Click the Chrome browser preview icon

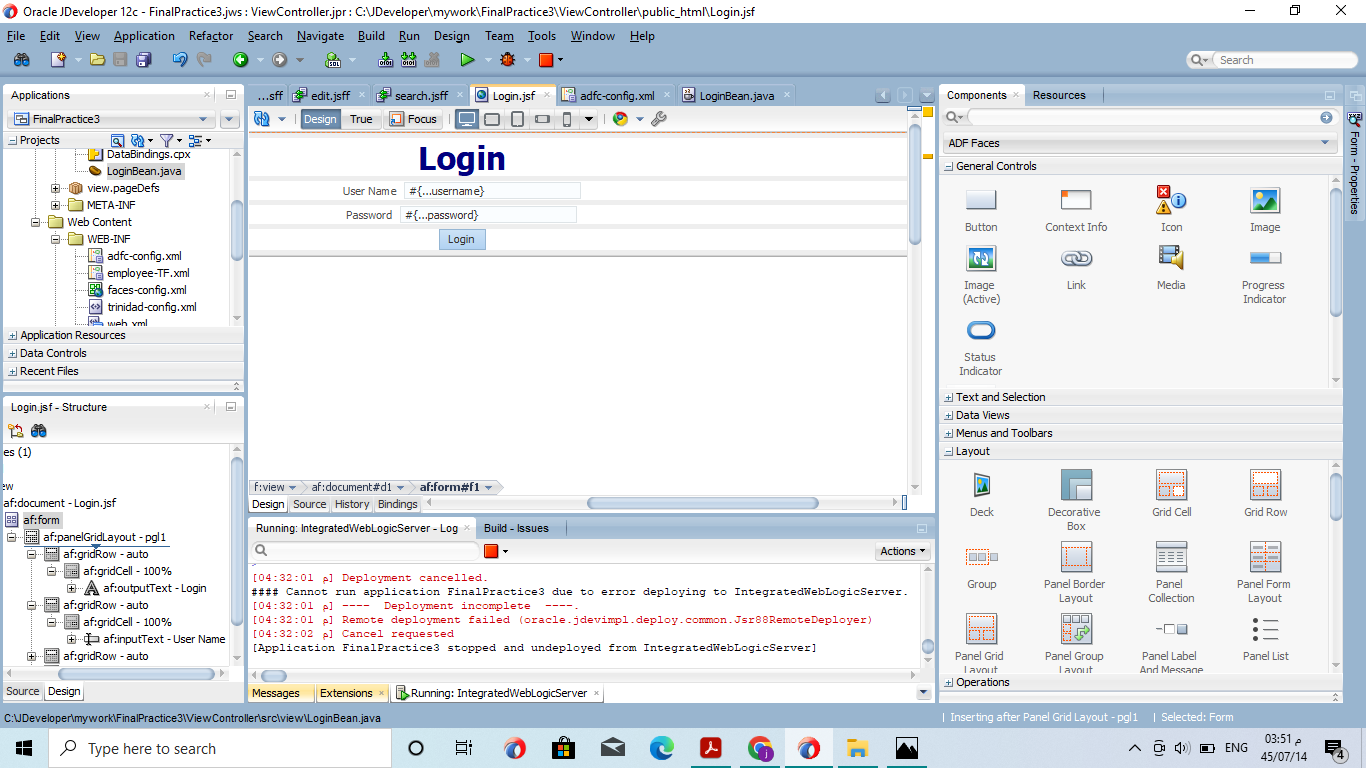pyautogui.click(x=620, y=119)
